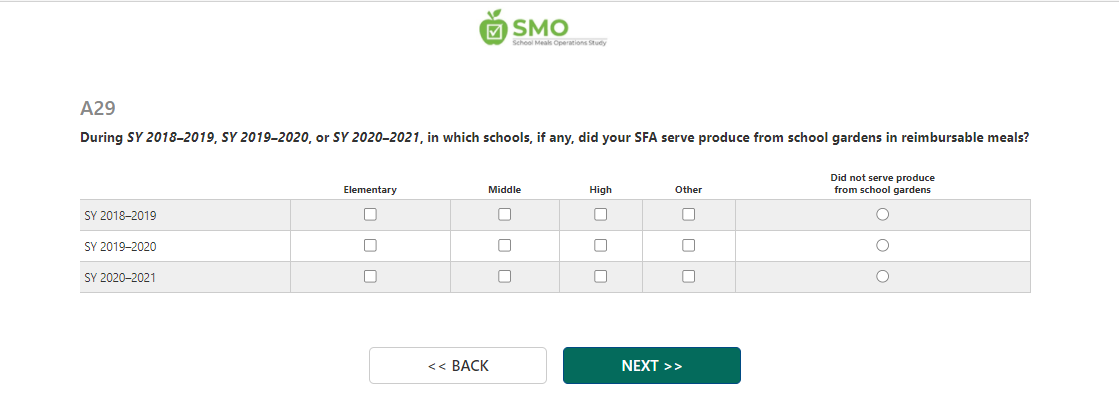Go to the next survey page
This screenshot has height=413, width=1119.
(651, 366)
